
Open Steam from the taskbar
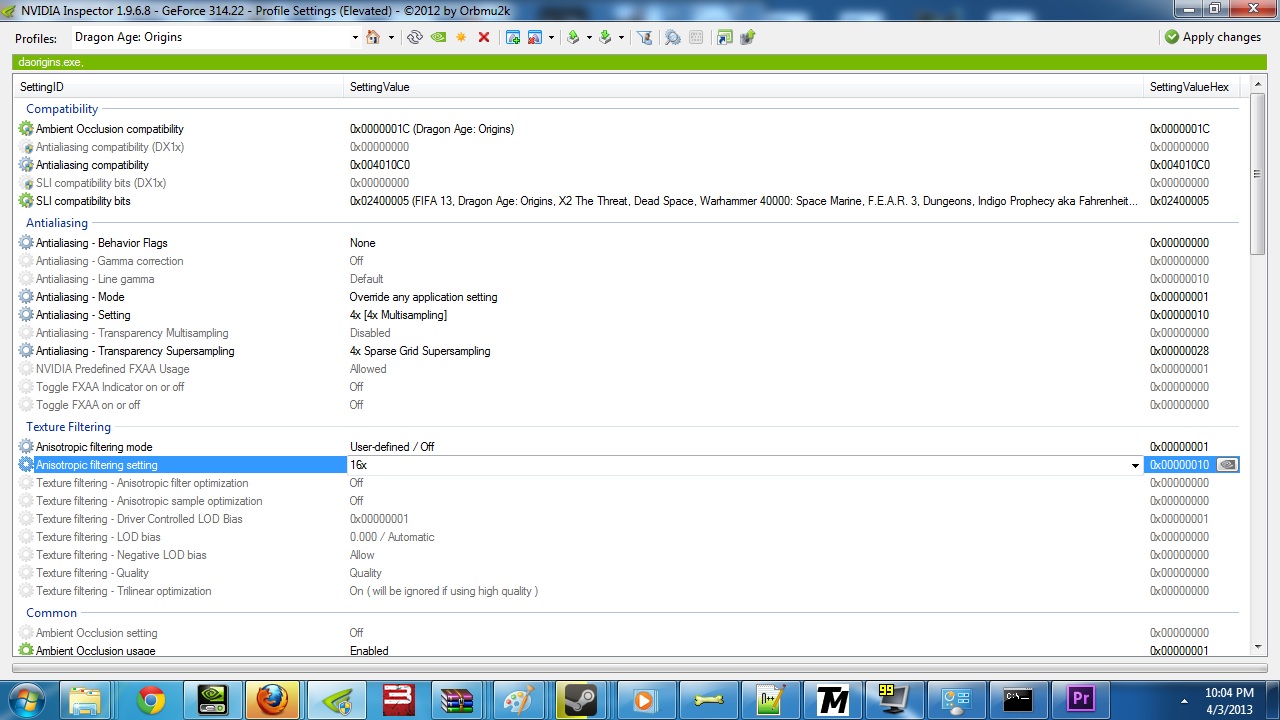tap(579, 700)
